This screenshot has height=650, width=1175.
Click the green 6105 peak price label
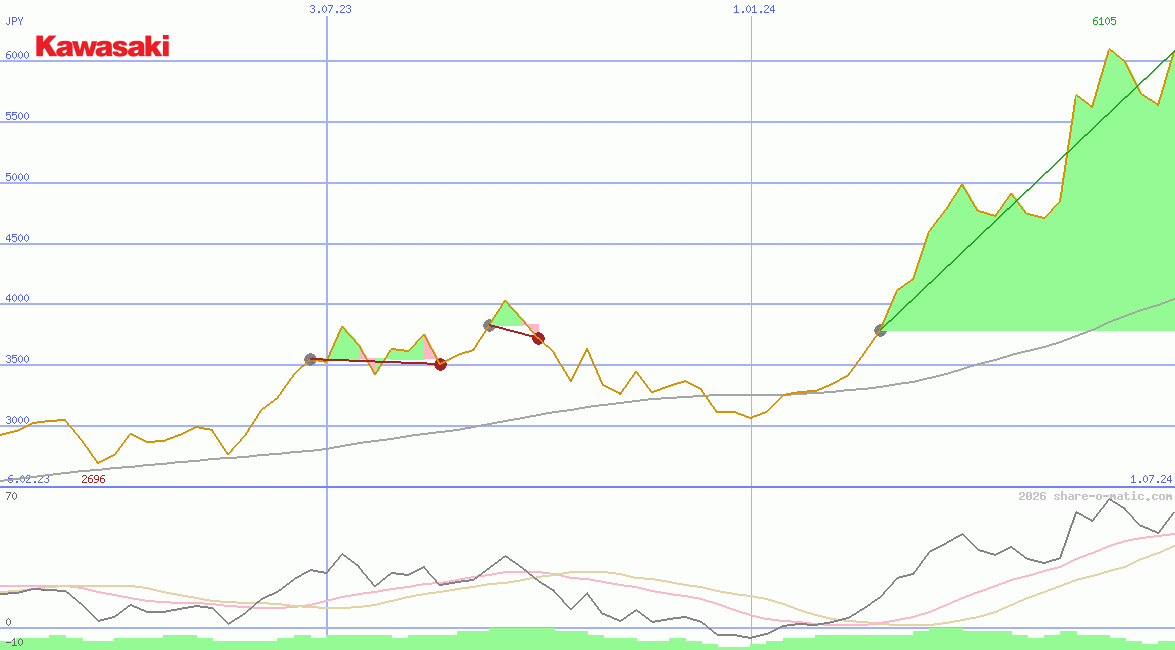tap(1103, 21)
